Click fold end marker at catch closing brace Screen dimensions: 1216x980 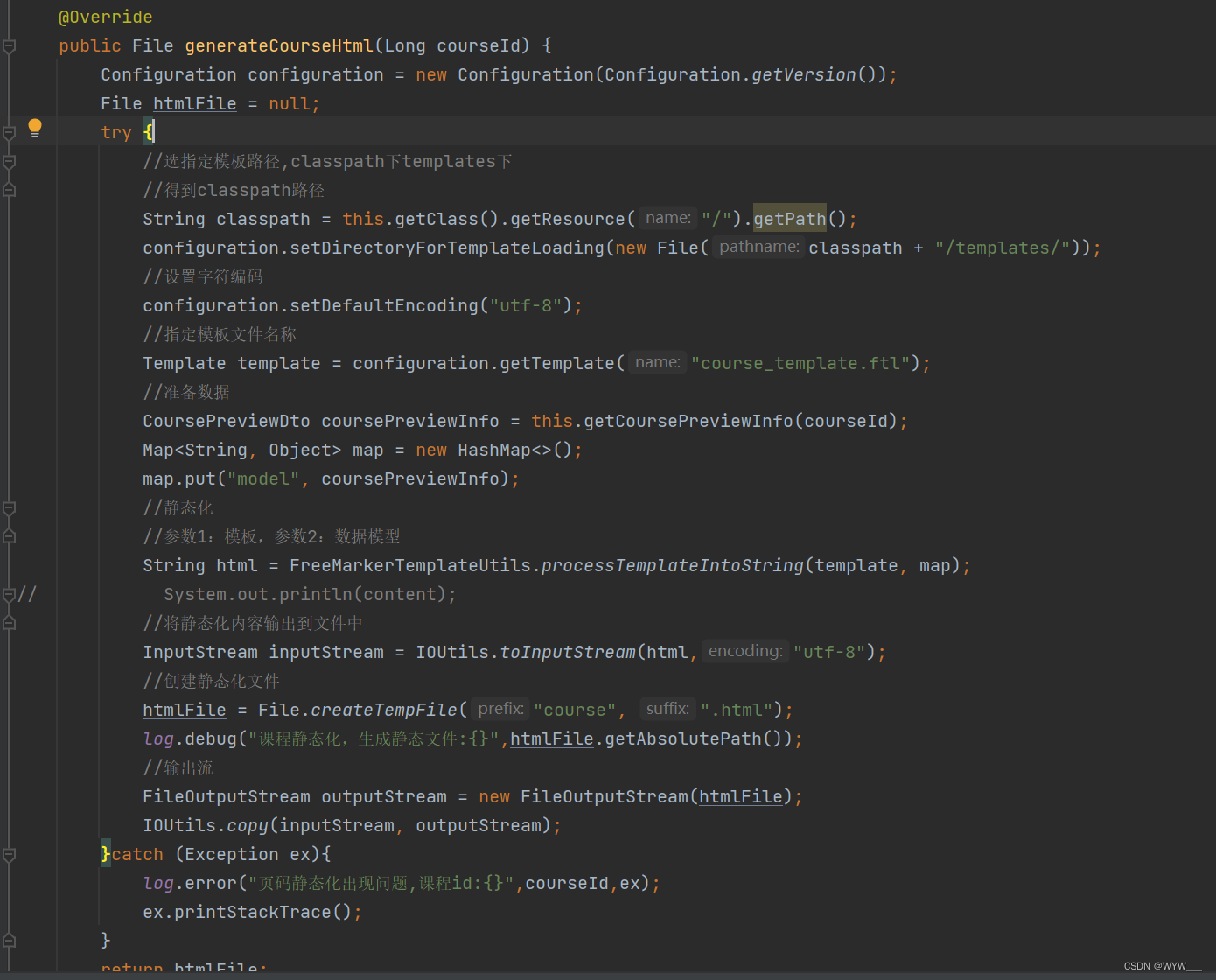9,940
